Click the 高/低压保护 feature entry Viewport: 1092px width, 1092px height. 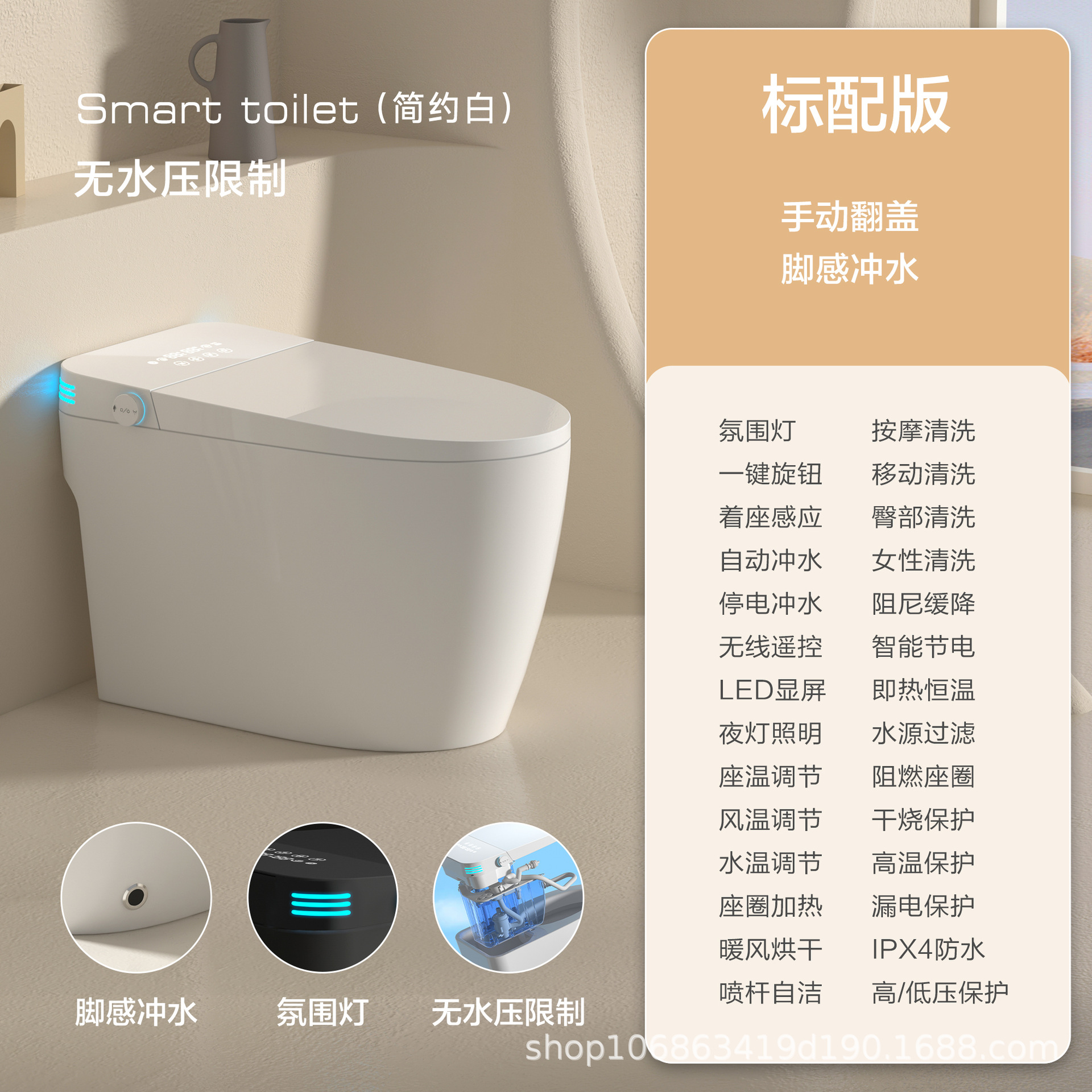[x=940, y=992]
